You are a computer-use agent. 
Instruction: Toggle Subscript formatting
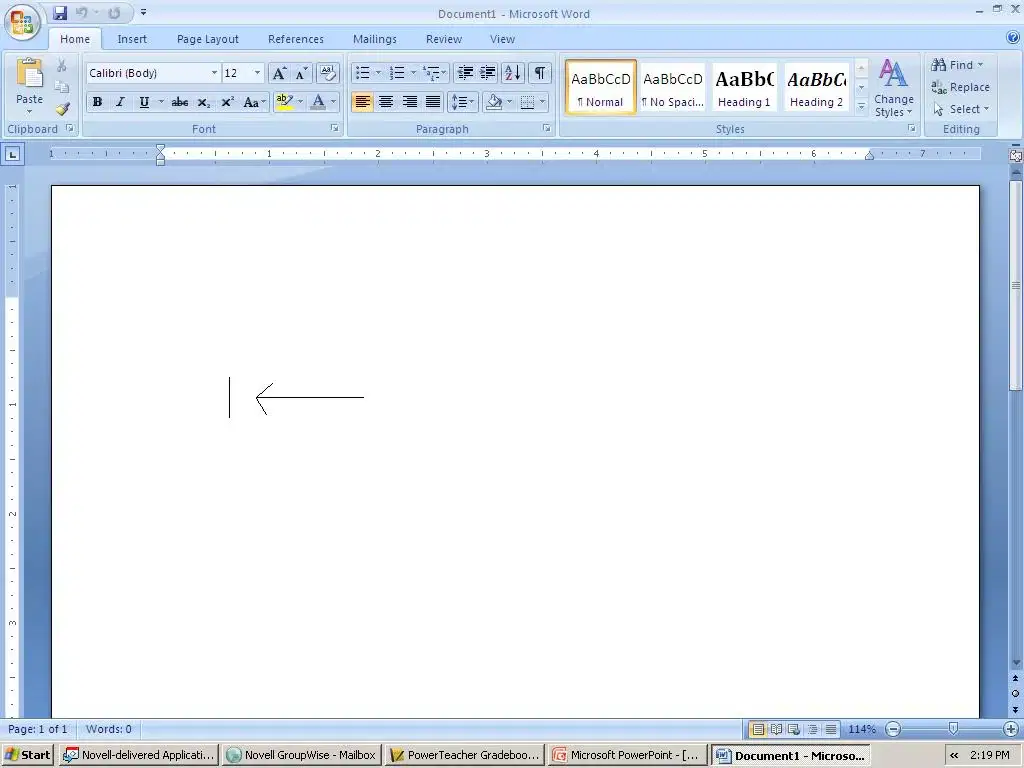tap(203, 103)
